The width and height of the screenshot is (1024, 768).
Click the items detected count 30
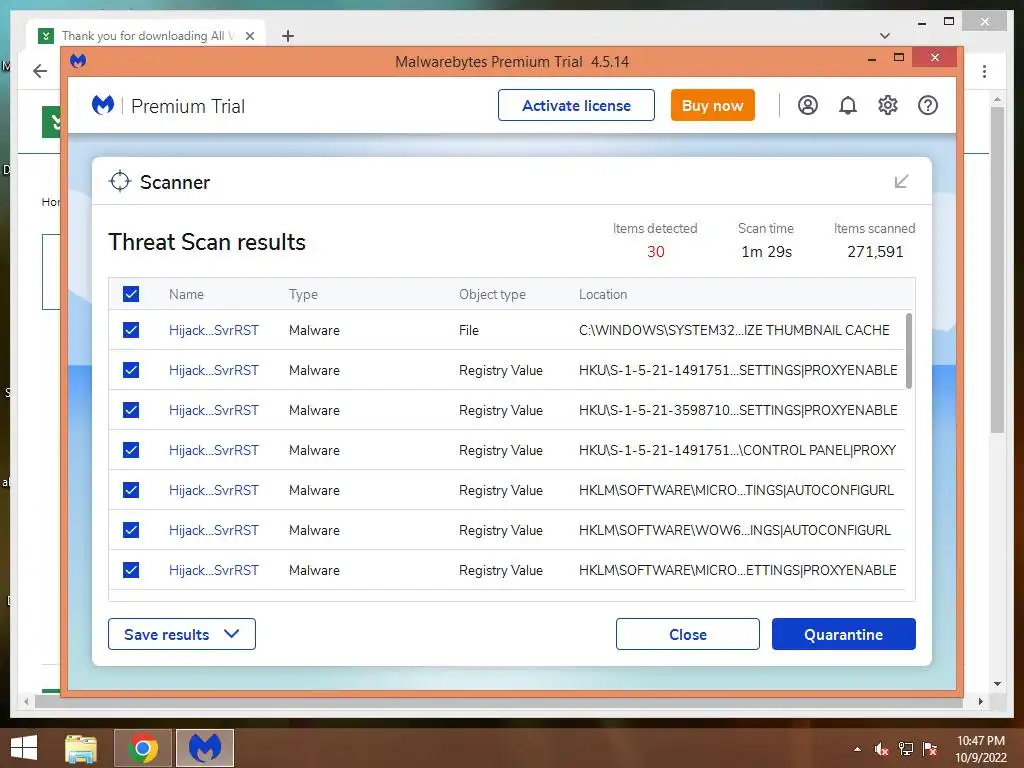pos(656,251)
